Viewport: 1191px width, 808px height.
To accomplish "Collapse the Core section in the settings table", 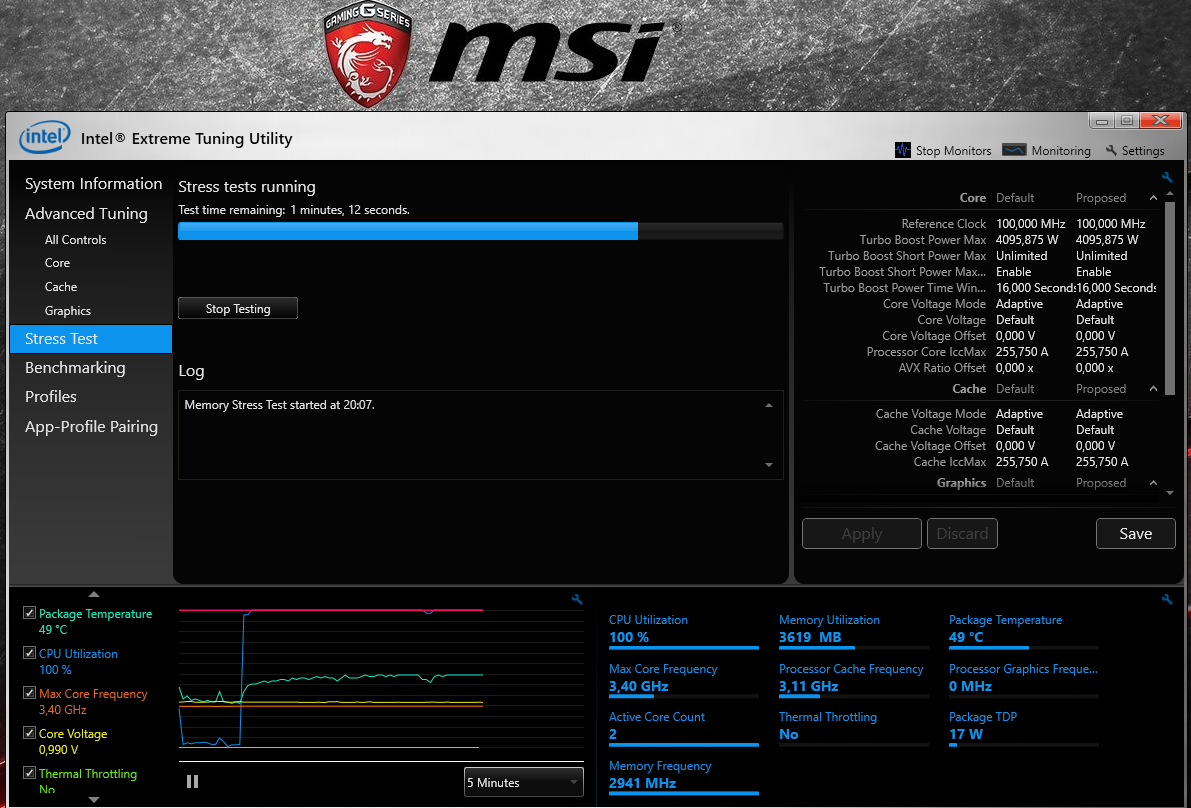I will [x=1153, y=198].
